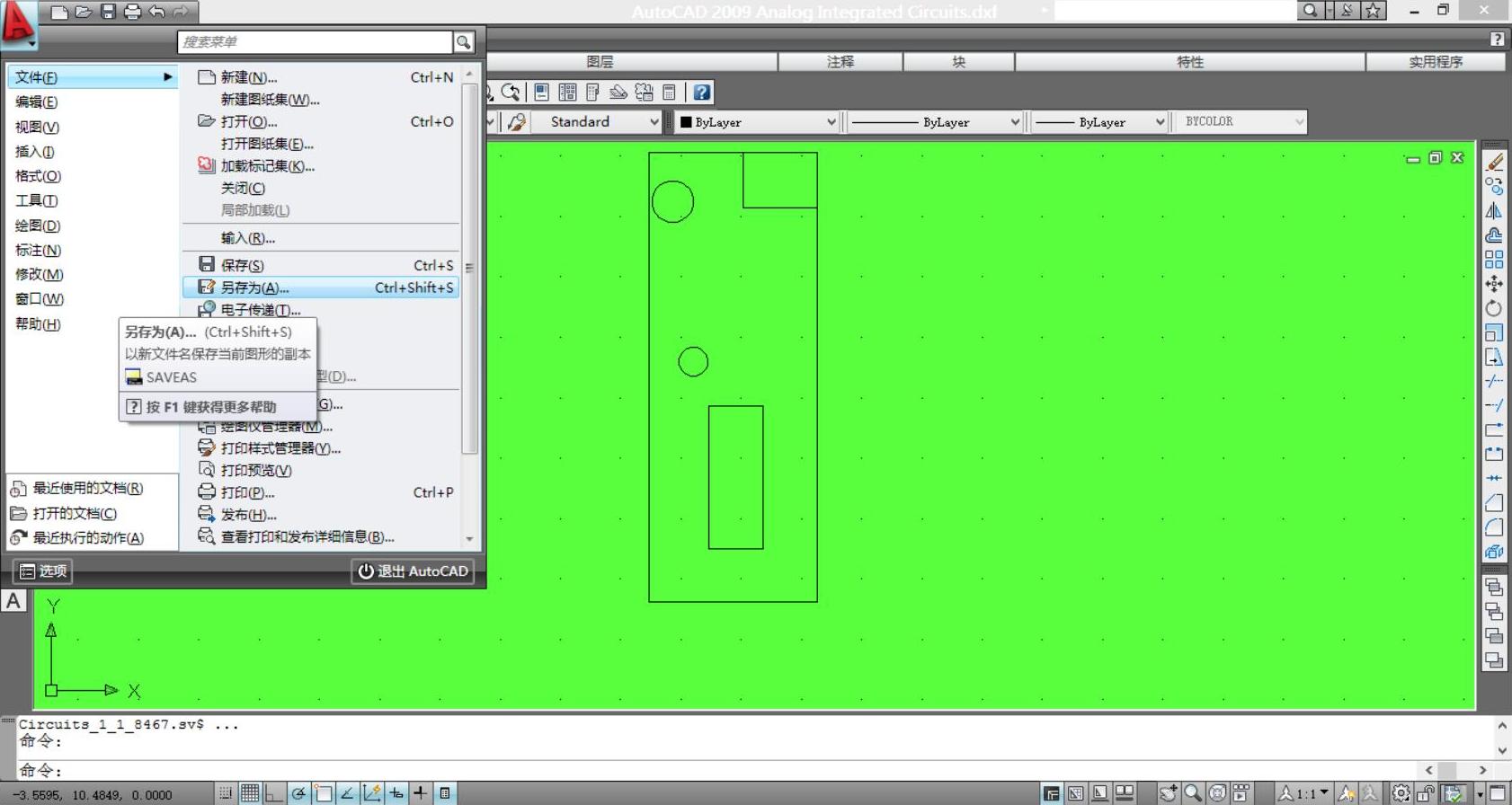
Task: Click the 选项 options button
Action: coord(43,571)
